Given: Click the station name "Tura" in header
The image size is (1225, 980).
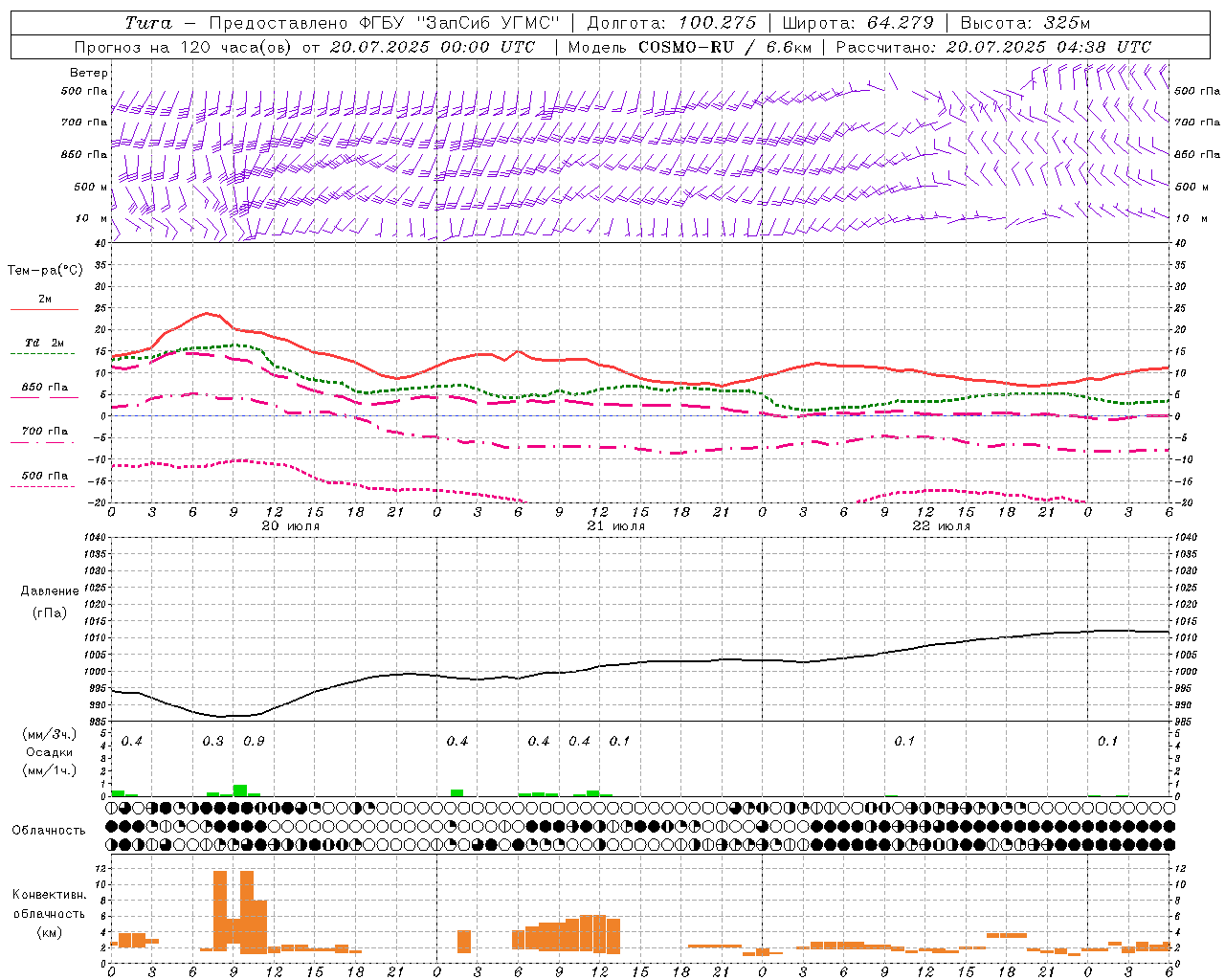Looking at the screenshot, I should tap(148, 23).
